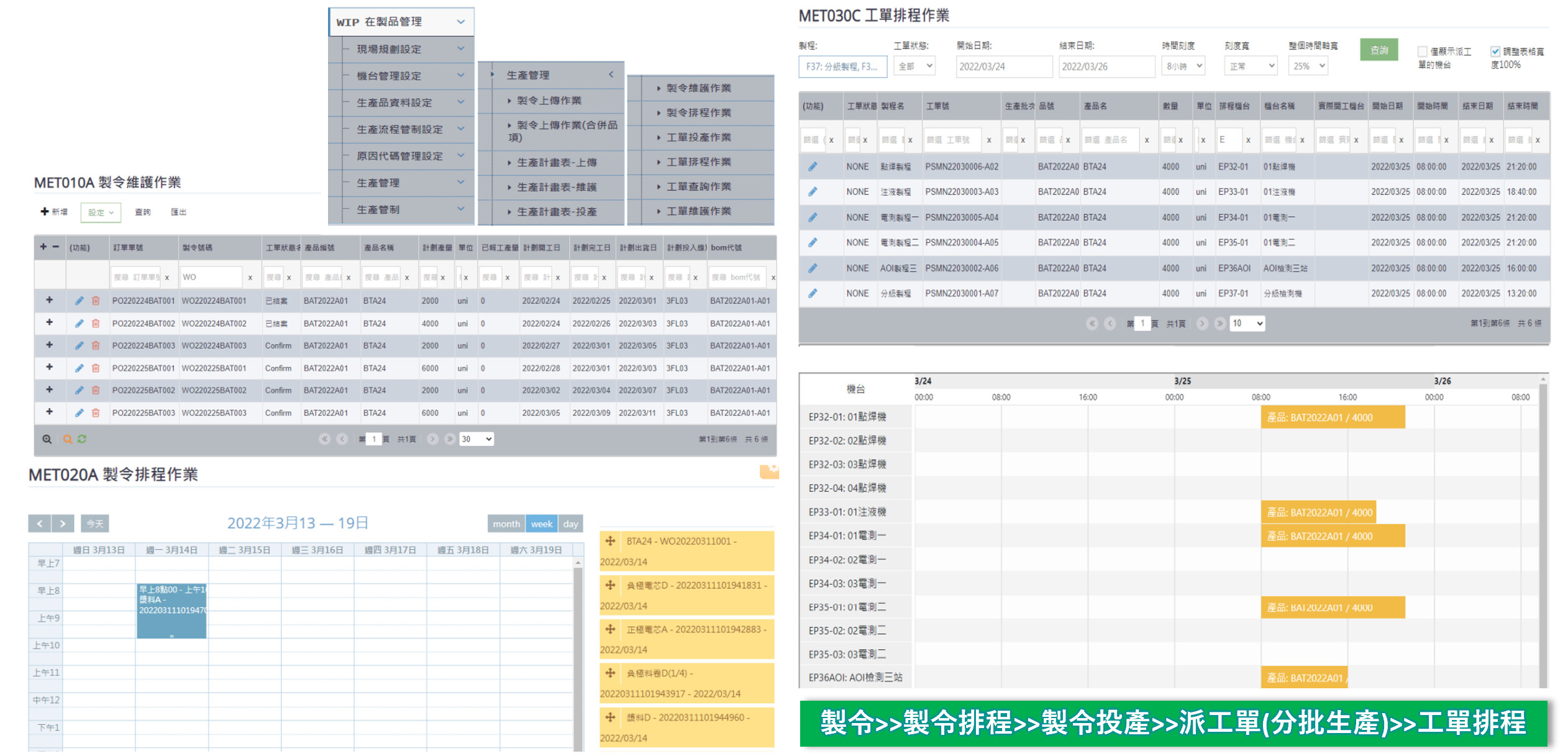Viewport: 1568px width, 756px height.
Task: Delete row PO220224BAT002 with trash icon
Action: pyautogui.click(x=96, y=323)
